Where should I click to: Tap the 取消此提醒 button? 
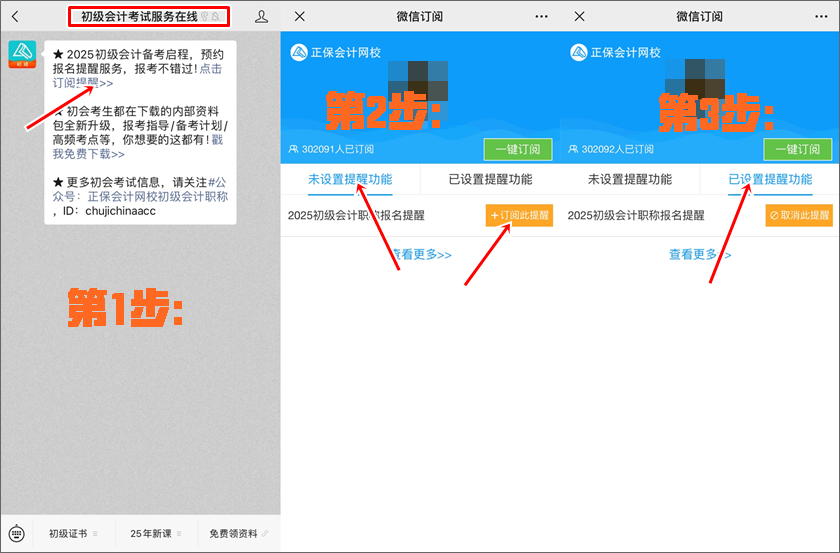pos(799,215)
